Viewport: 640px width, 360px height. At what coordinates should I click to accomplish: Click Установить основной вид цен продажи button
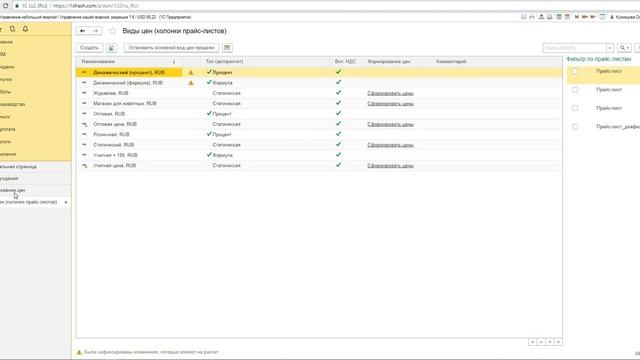[171, 48]
